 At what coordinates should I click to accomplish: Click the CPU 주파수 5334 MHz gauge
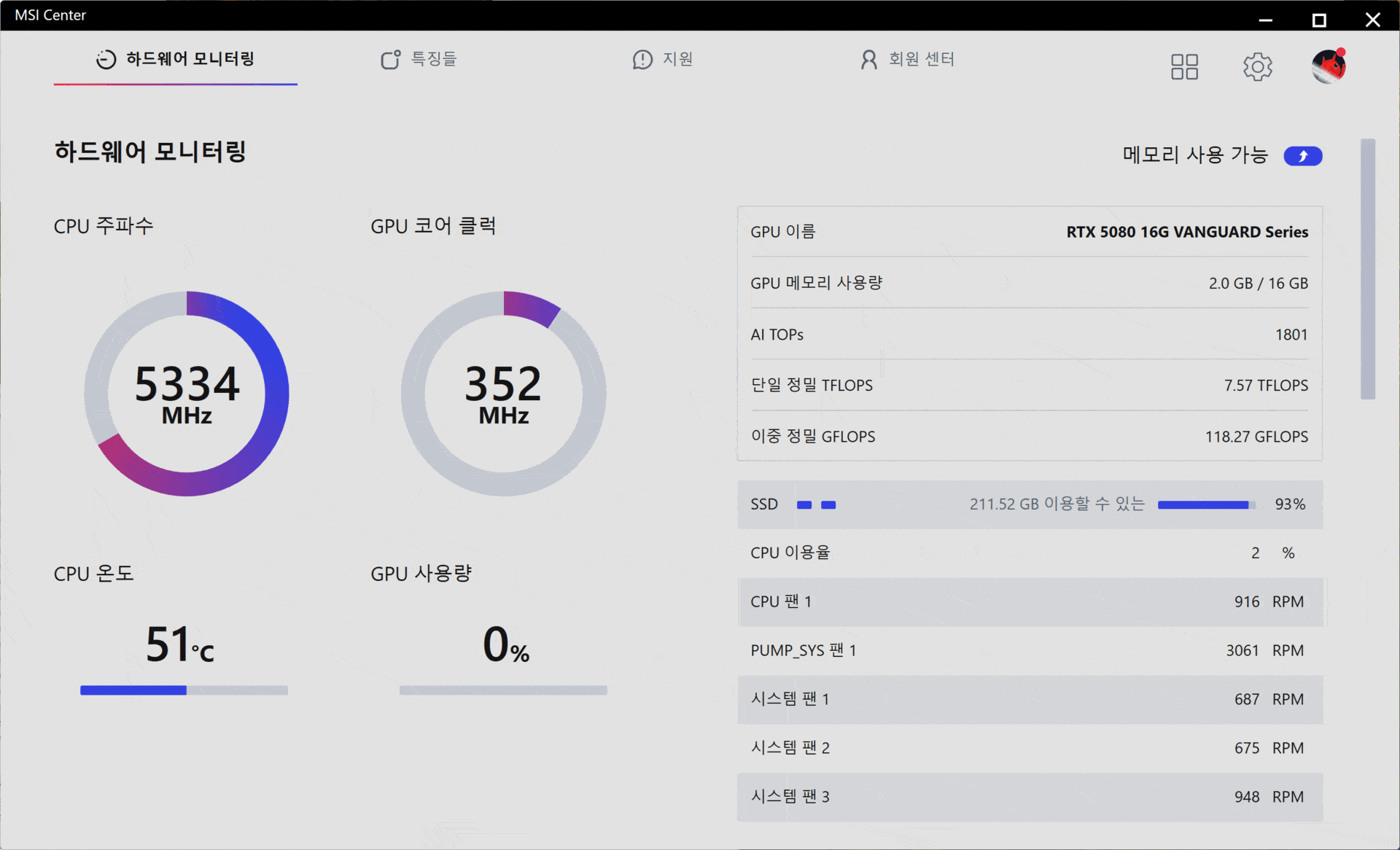[187, 394]
